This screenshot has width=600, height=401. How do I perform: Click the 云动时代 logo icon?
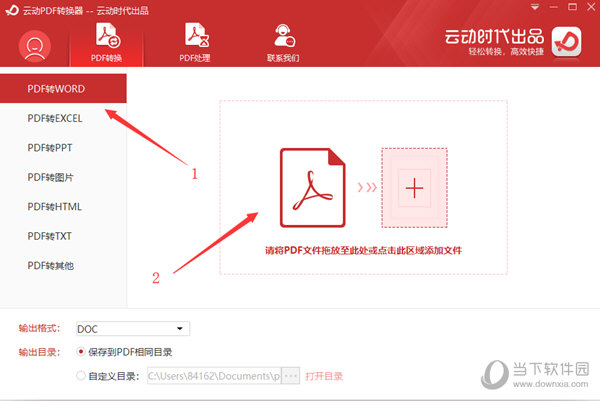tap(566, 42)
